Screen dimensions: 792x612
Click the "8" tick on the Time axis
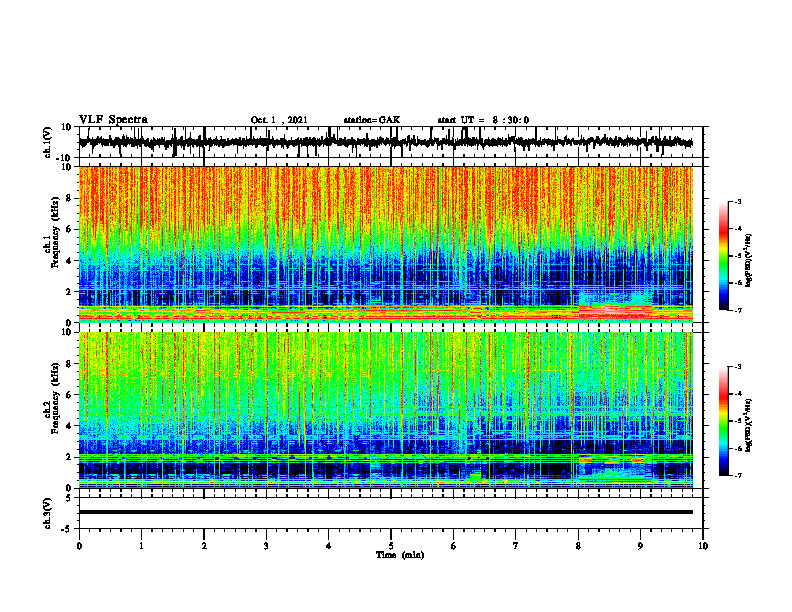coord(578,546)
